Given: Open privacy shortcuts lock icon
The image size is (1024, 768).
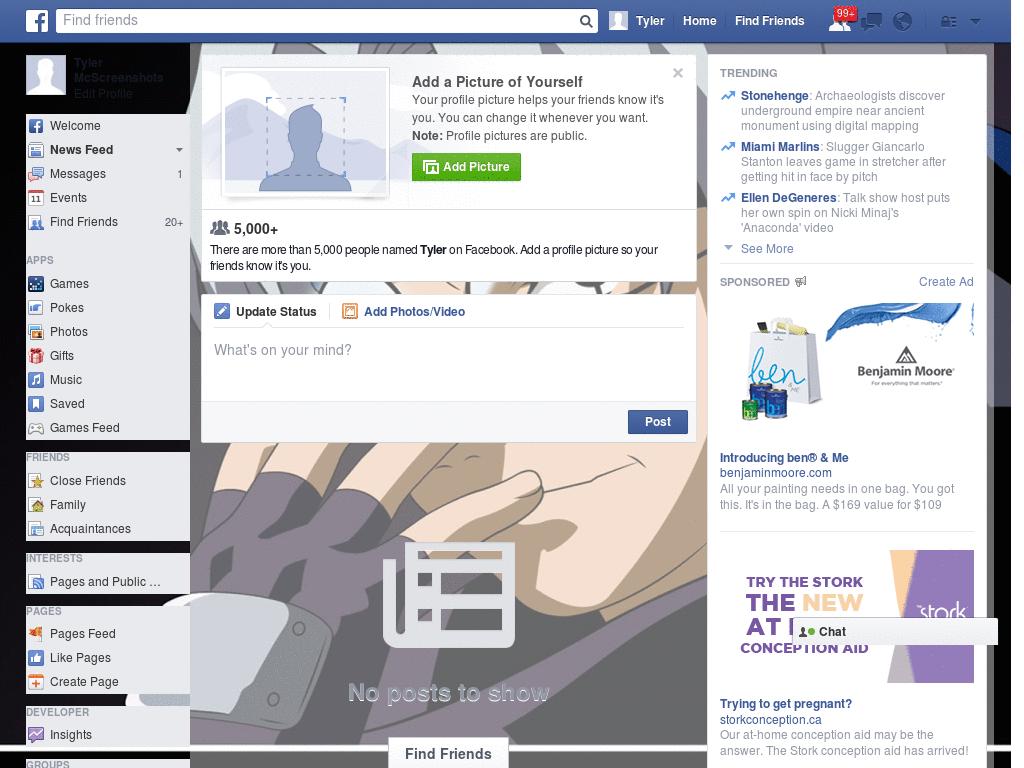Looking at the screenshot, I should (x=948, y=22).
